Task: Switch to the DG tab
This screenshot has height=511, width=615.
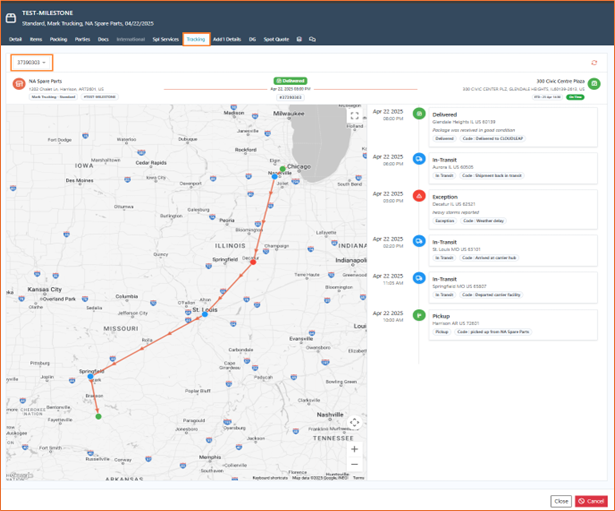Action: (x=252, y=39)
